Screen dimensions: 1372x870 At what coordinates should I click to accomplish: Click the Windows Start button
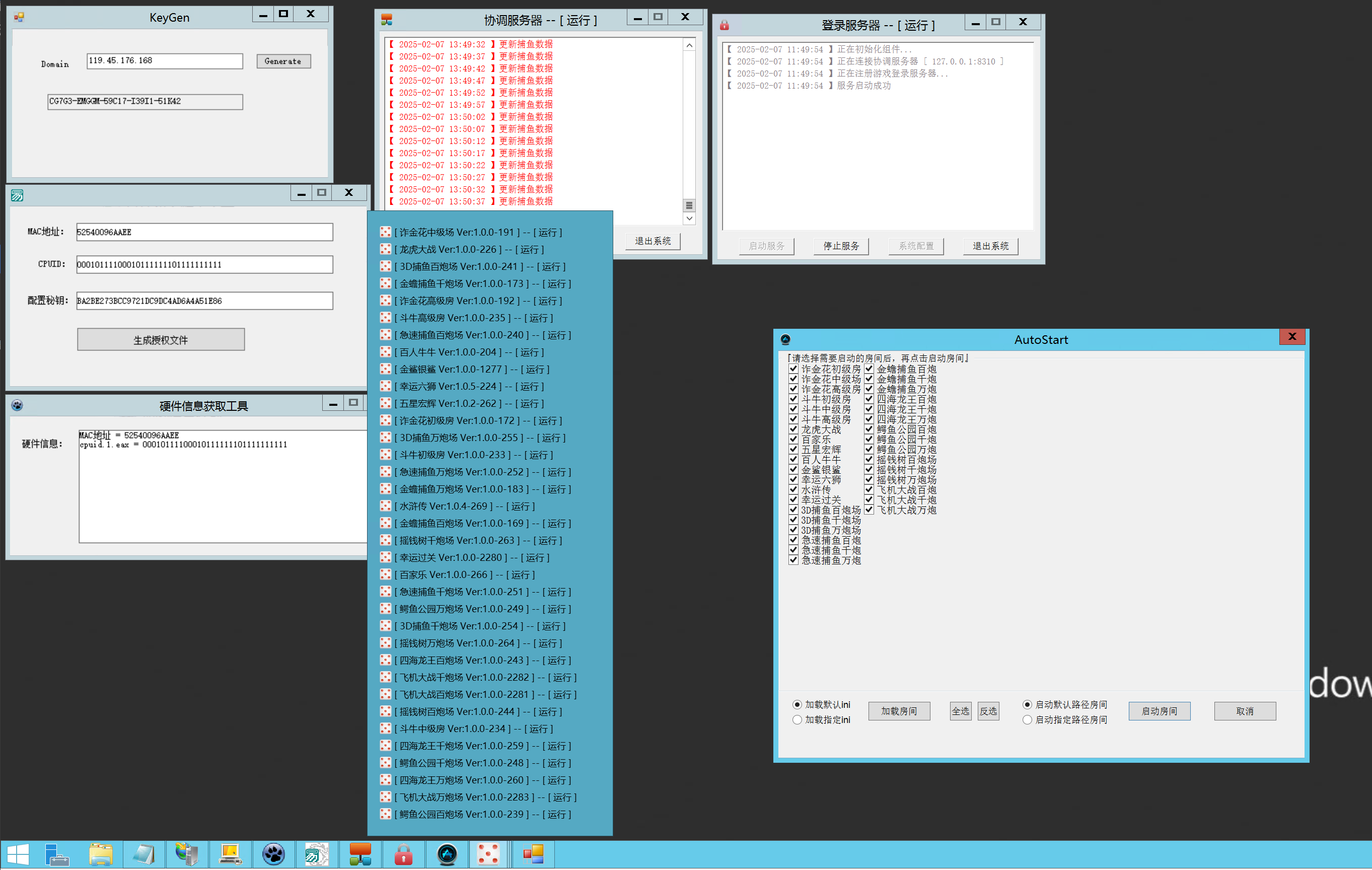click(18, 854)
